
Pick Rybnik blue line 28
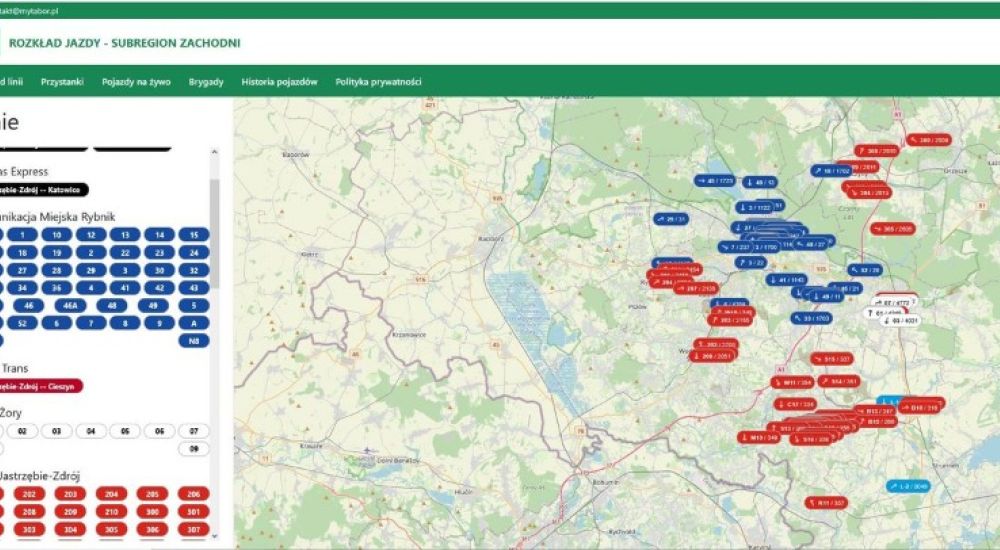(x=57, y=270)
